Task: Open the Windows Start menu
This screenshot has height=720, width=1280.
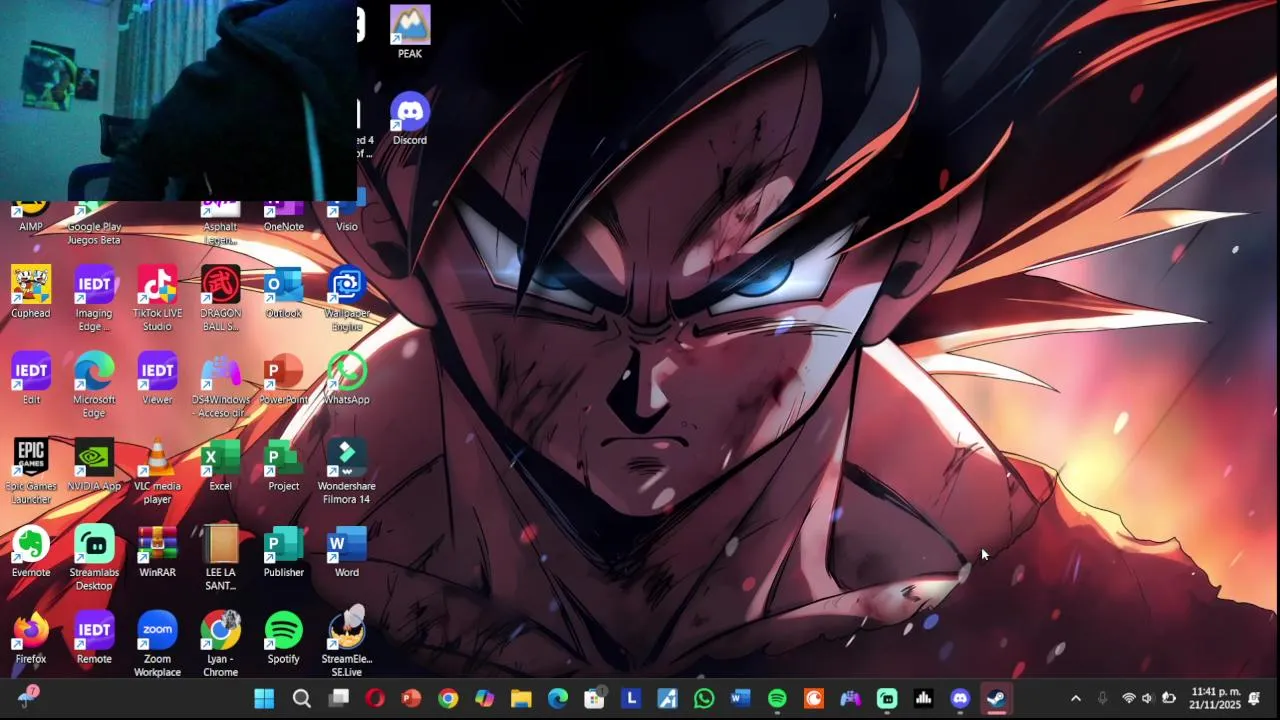Action: [264, 698]
